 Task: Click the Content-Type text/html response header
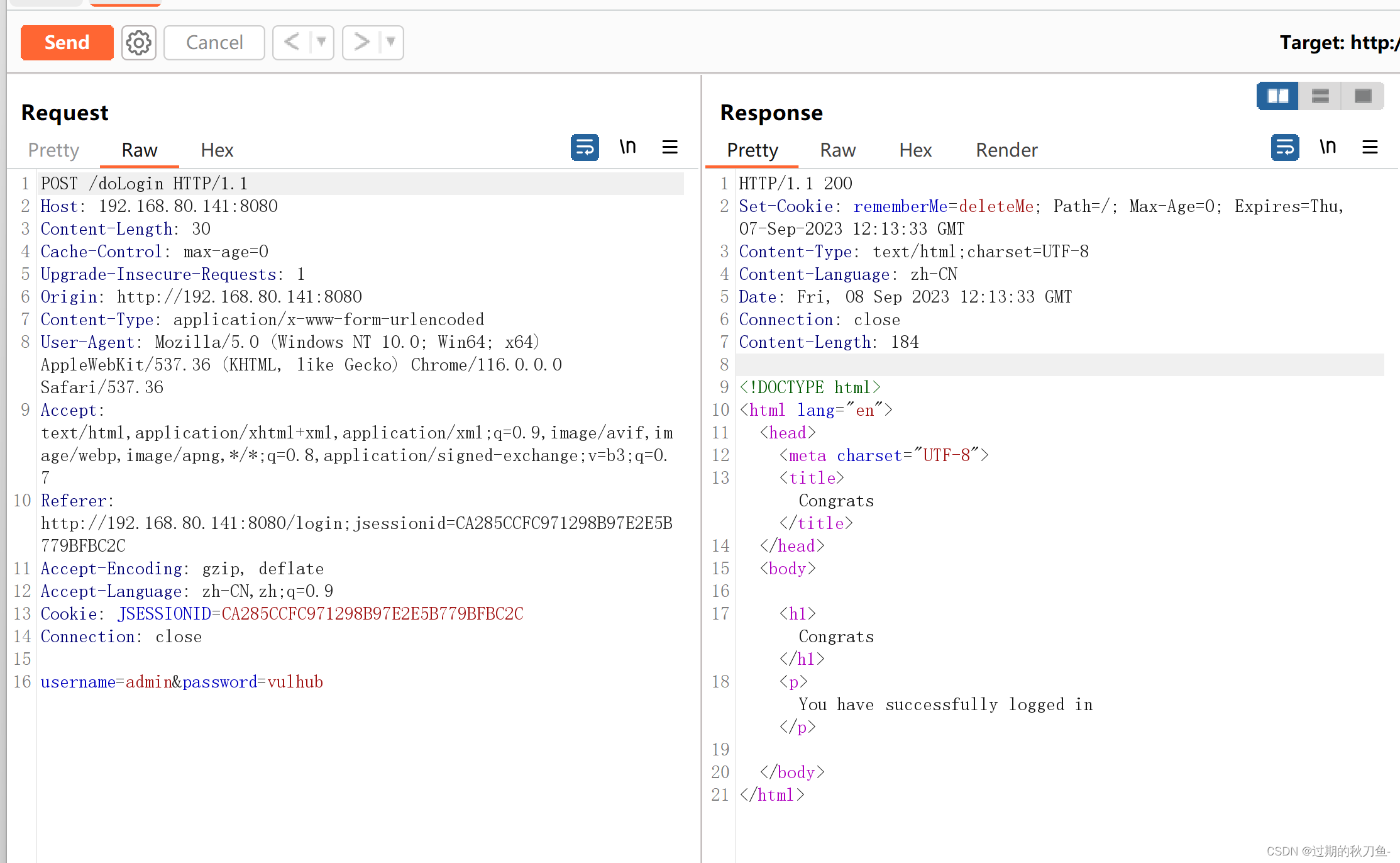(x=913, y=252)
